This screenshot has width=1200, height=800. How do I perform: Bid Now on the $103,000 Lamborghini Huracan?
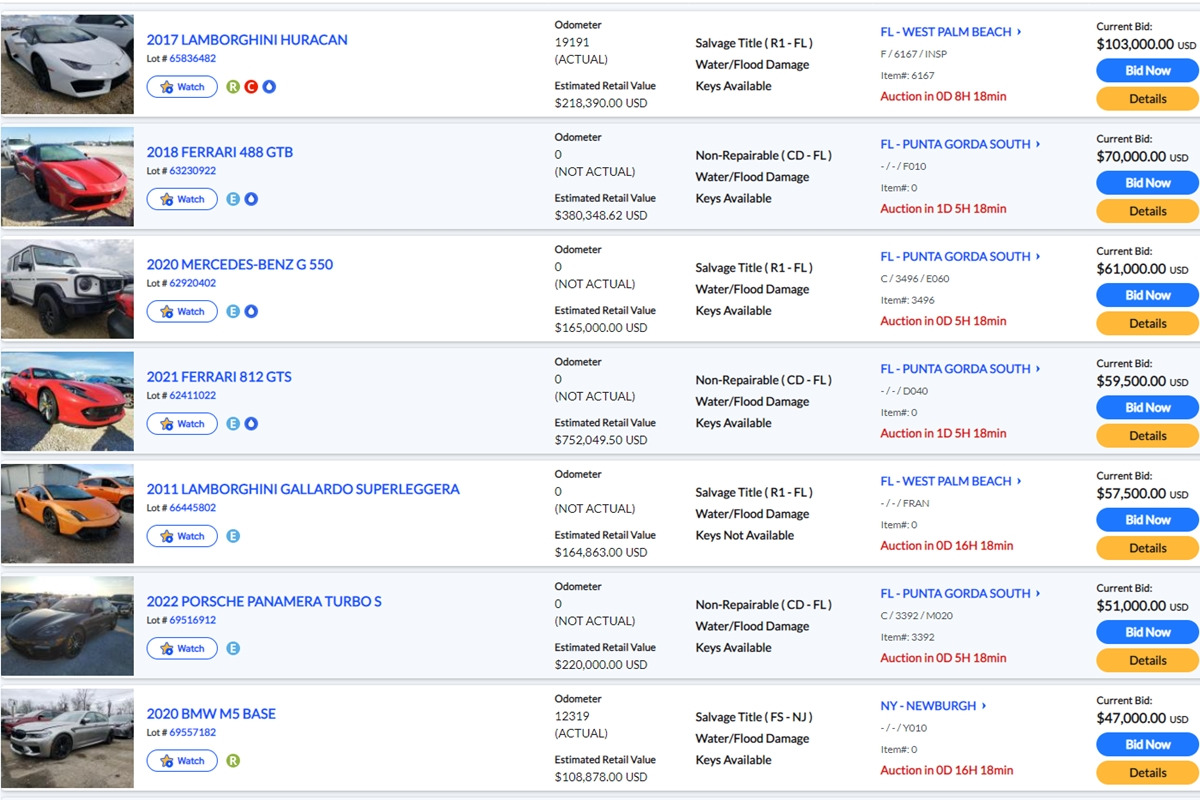(1147, 70)
